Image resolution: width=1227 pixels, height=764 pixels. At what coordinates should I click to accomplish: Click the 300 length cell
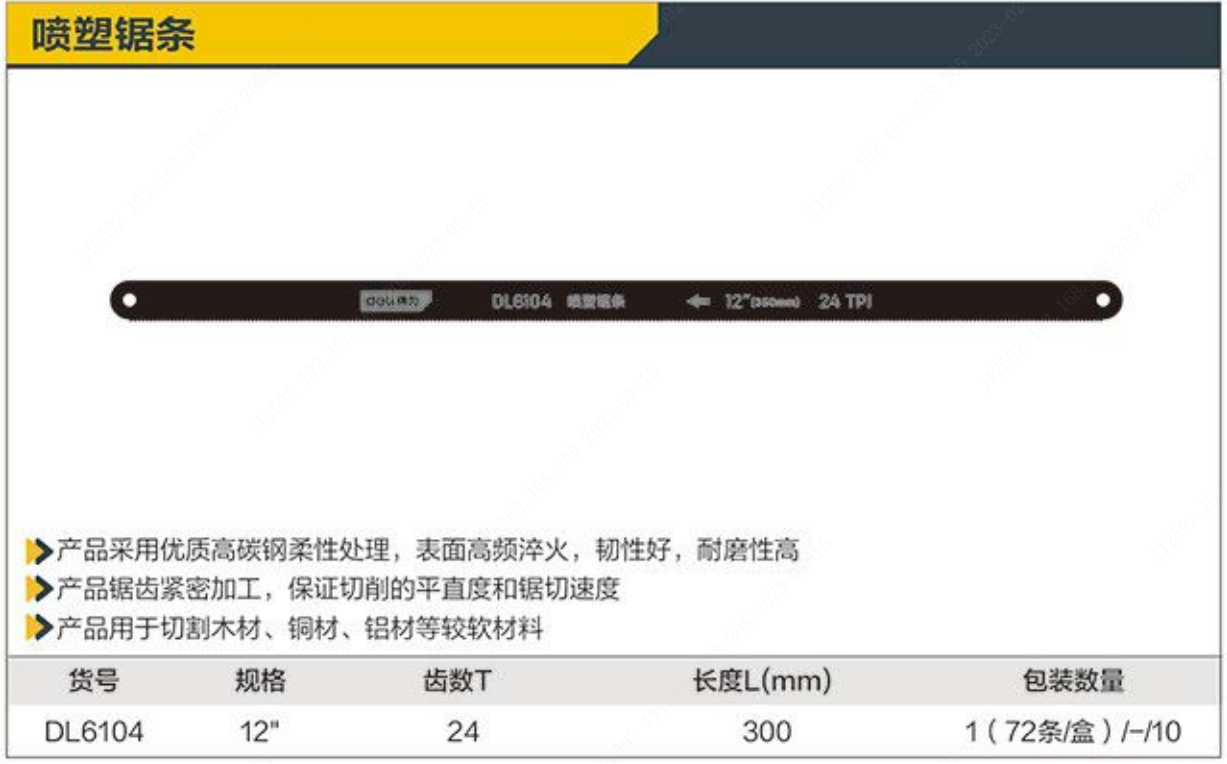(766, 732)
